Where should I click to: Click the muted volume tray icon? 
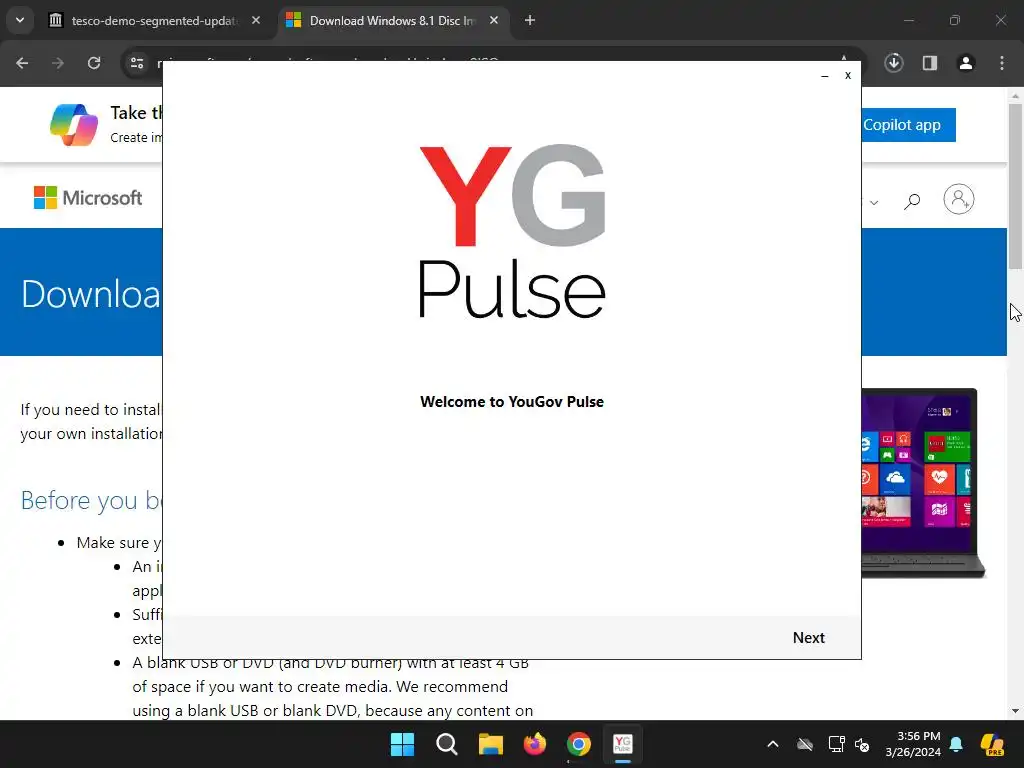click(862, 744)
